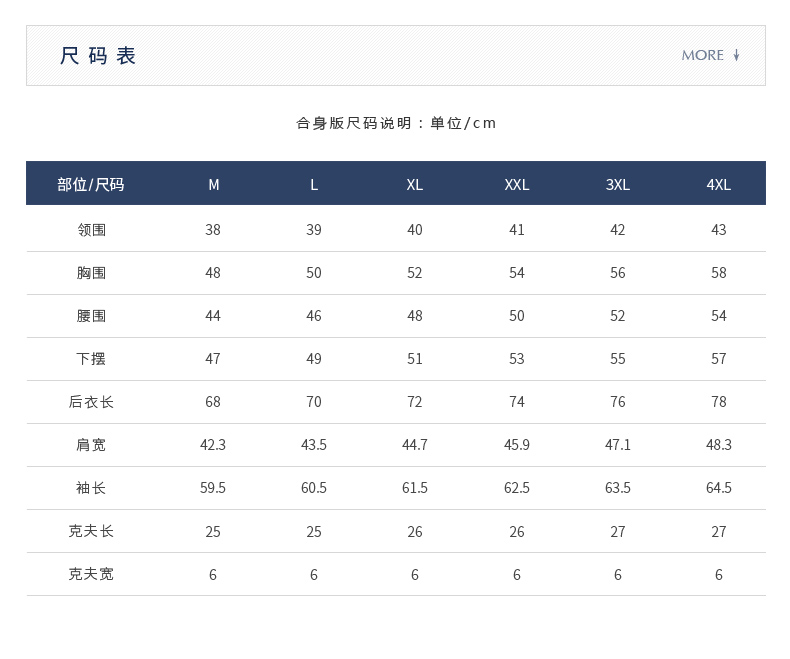The image size is (790, 659).
Task: Click 肩宽 value 48.3 for size 4XL
Action: tap(718, 445)
